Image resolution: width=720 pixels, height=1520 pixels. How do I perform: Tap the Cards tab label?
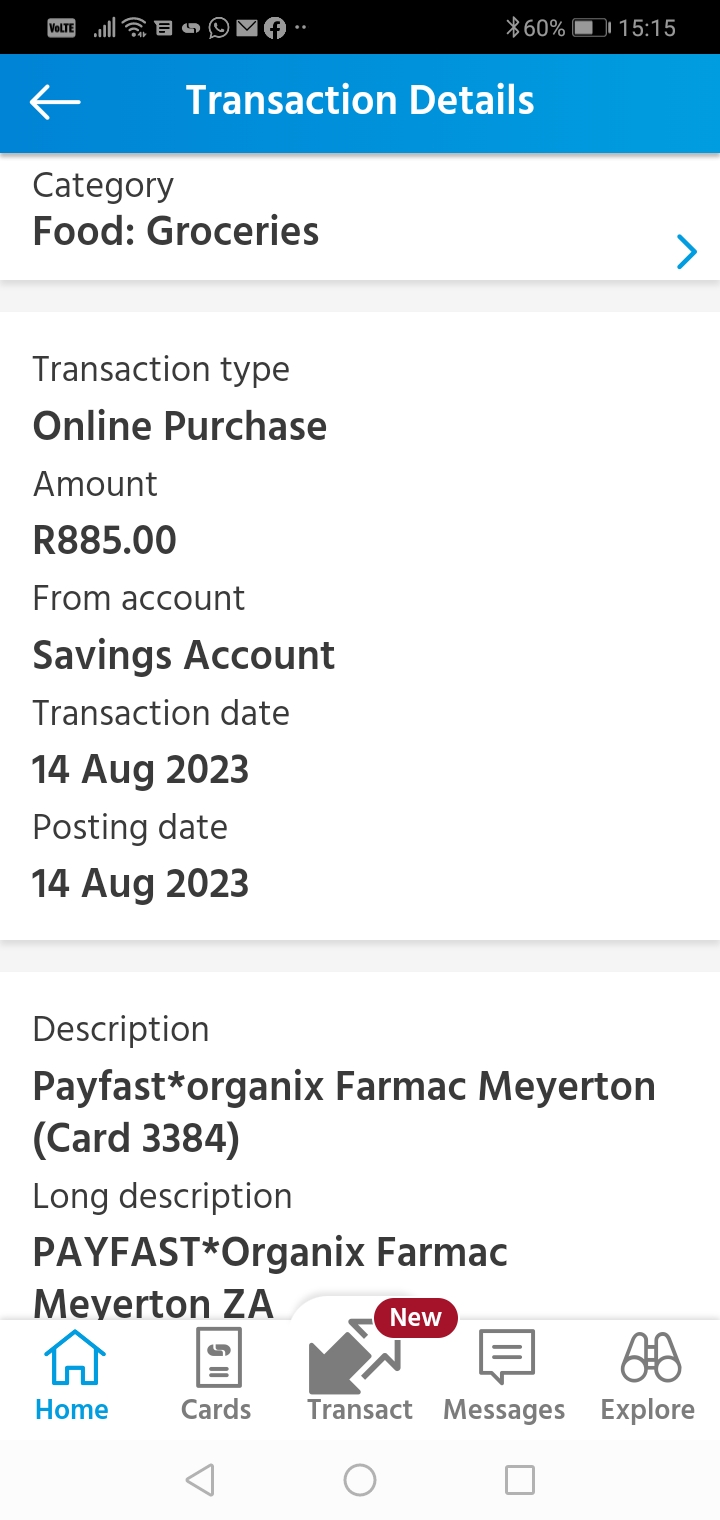(216, 1410)
